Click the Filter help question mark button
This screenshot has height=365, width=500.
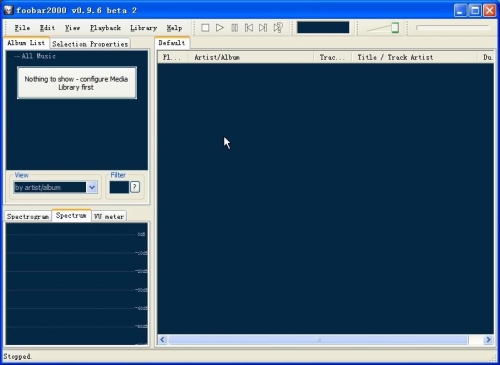(x=135, y=187)
